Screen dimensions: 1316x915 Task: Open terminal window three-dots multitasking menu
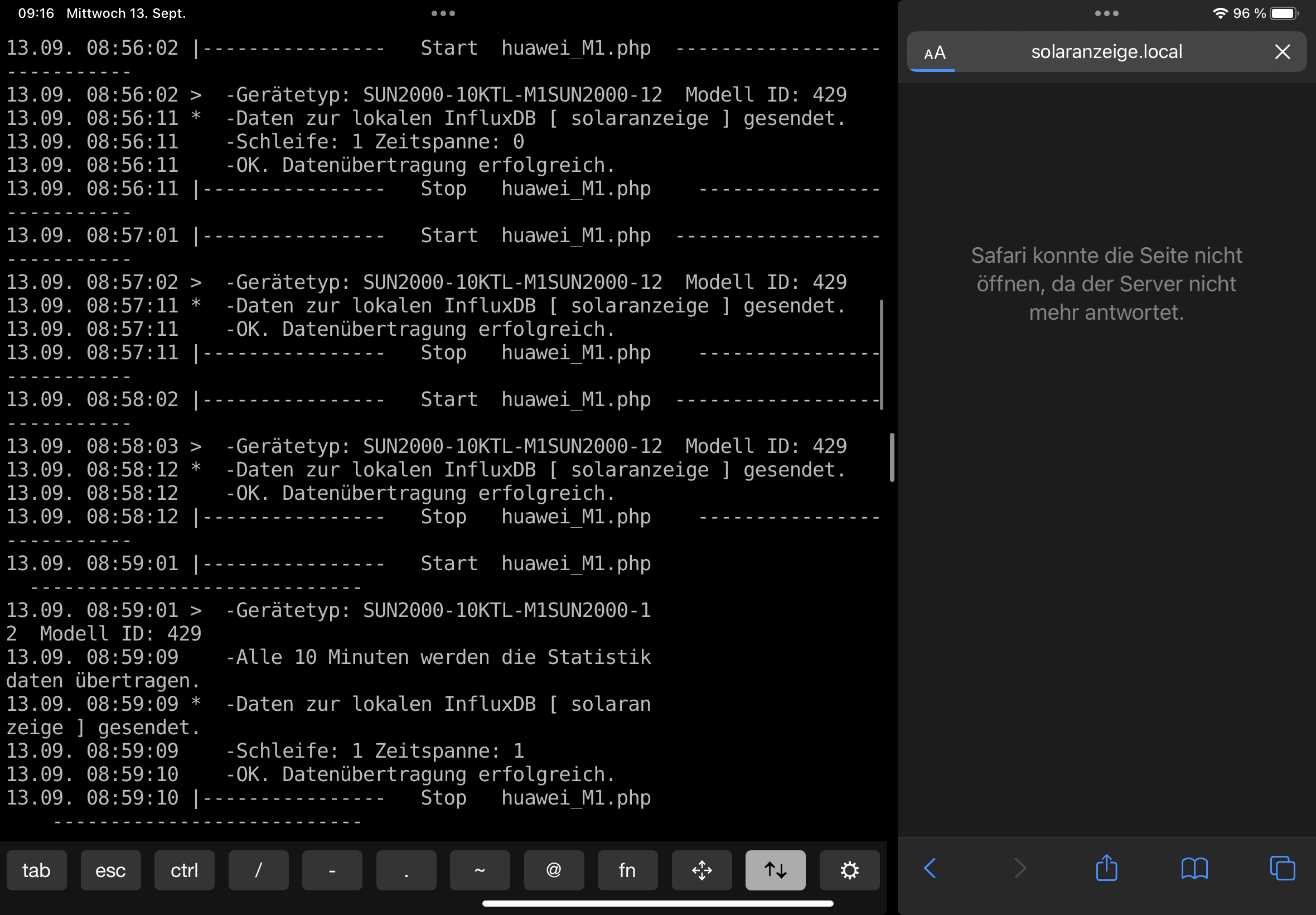[x=443, y=13]
